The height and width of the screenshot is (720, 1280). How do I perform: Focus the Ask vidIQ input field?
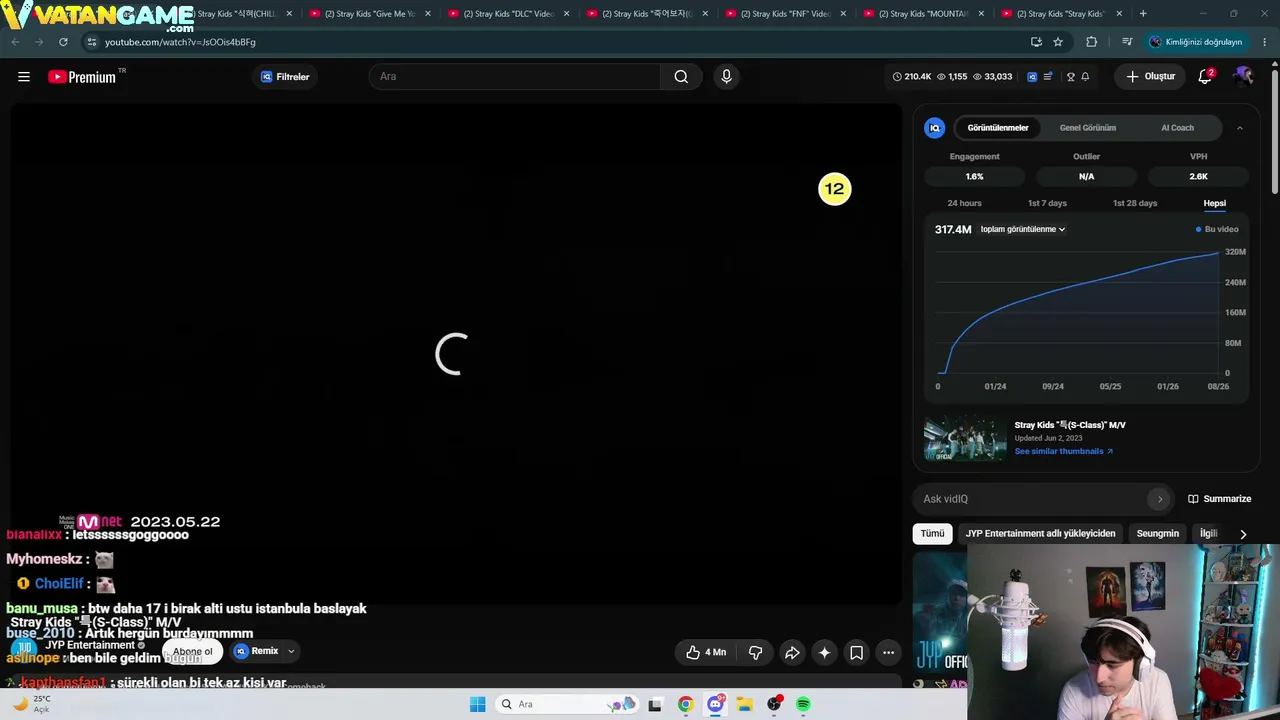point(1033,499)
